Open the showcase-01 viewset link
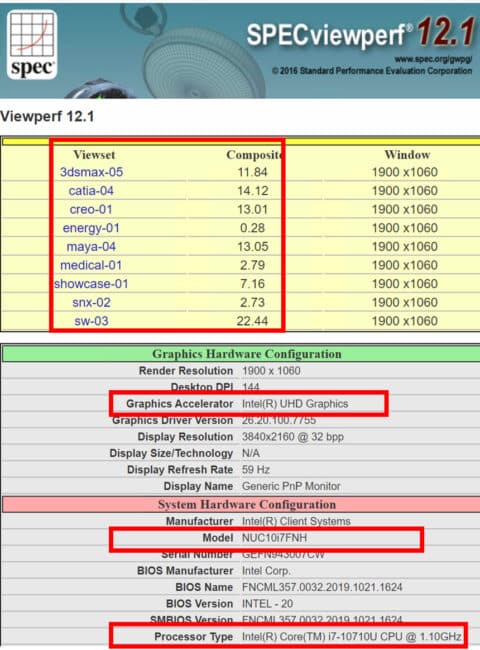480x650 pixels. (x=91, y=284)
